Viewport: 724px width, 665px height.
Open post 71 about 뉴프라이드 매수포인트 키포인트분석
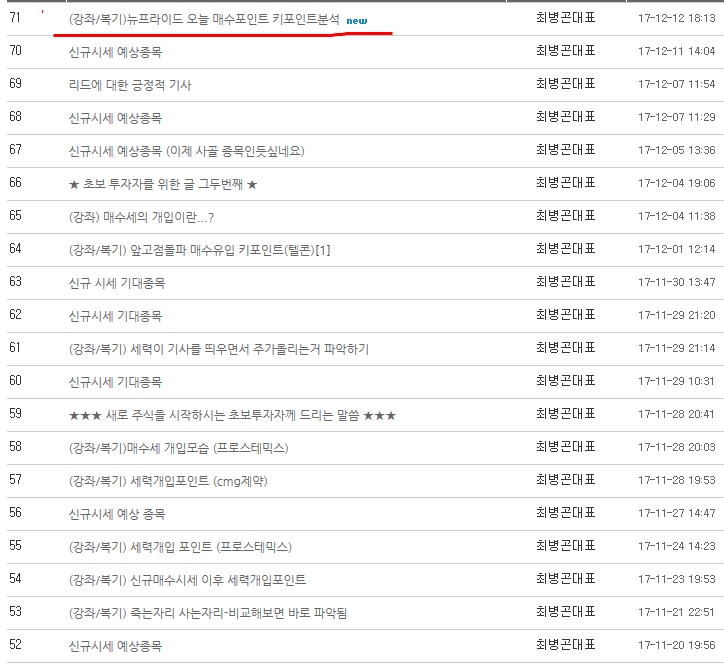point(204,19)
